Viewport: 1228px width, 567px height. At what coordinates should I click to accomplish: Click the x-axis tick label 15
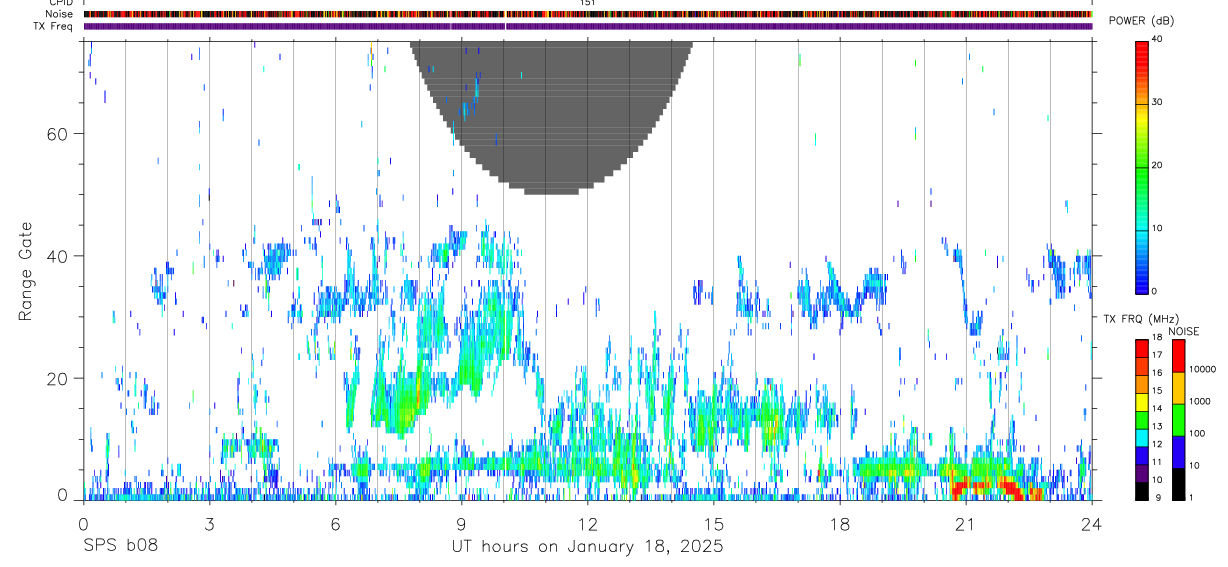click(x=713, y=523)
